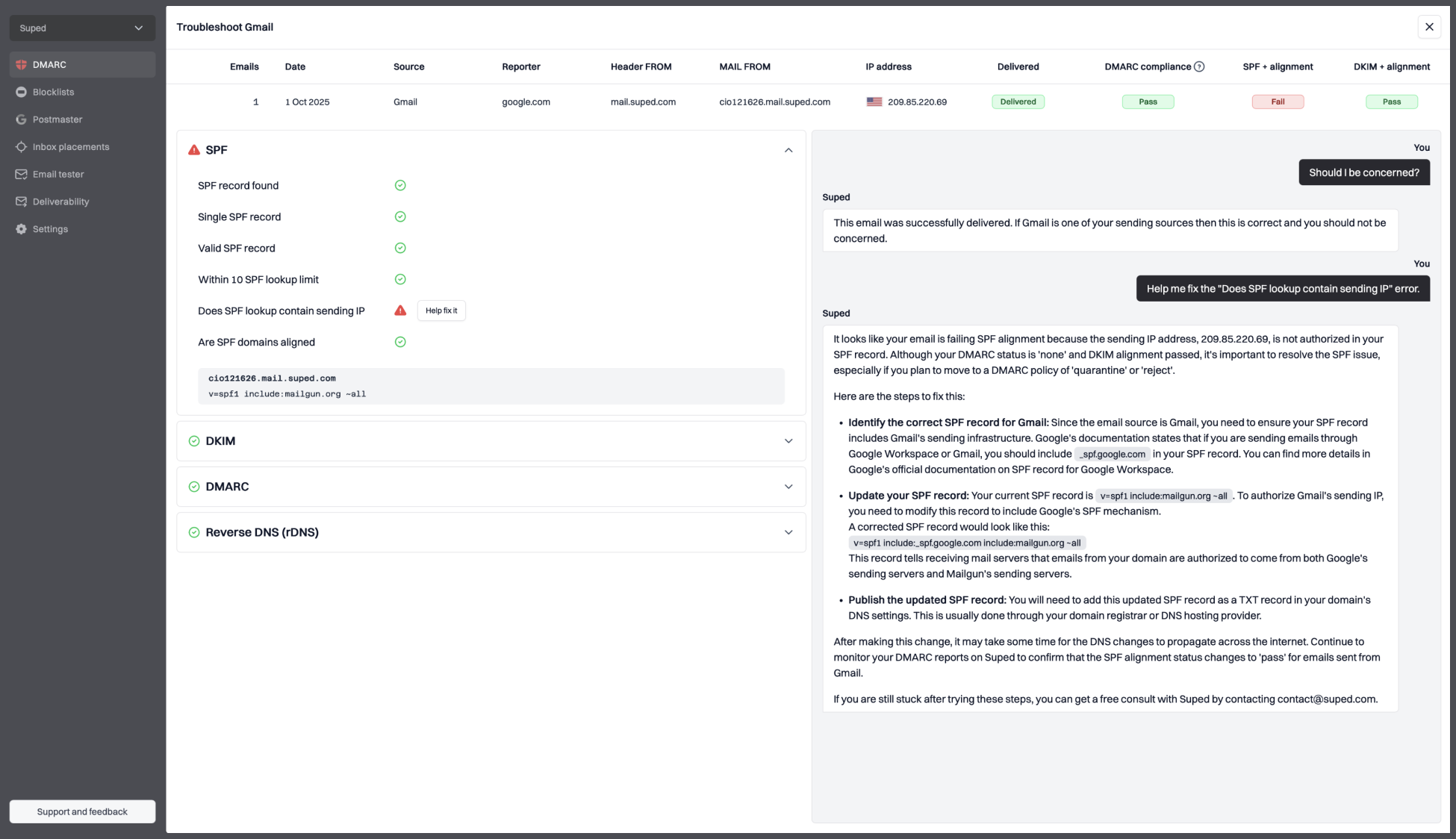Click green check next to SPF record found
1456x839 pixels.
tap(400, 186)
